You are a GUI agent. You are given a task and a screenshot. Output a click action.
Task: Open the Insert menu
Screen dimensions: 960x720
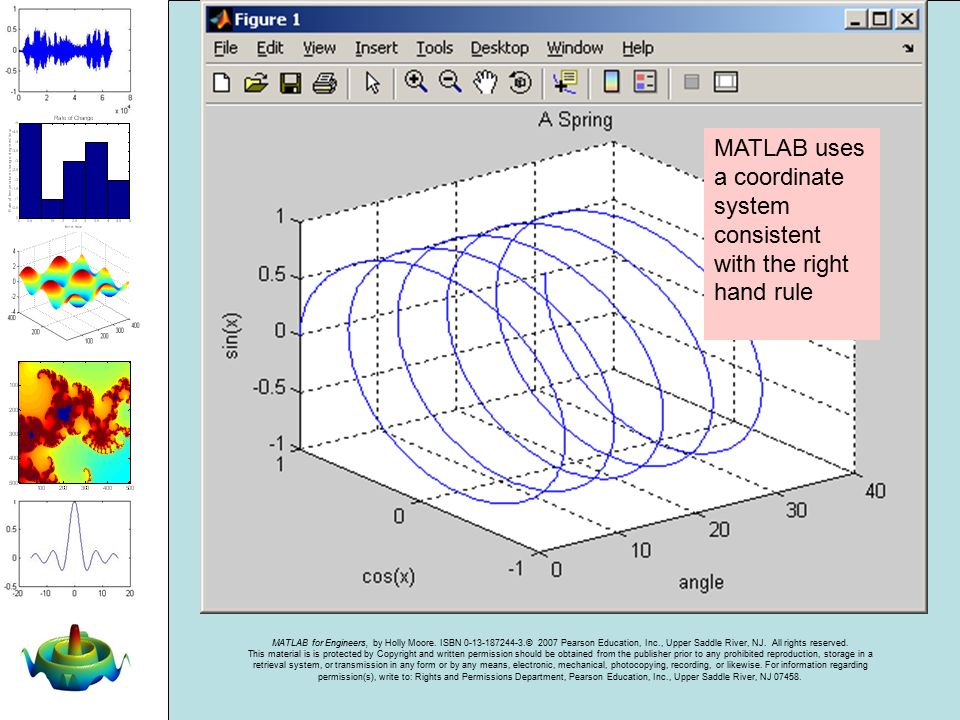(x=376, y=48)
